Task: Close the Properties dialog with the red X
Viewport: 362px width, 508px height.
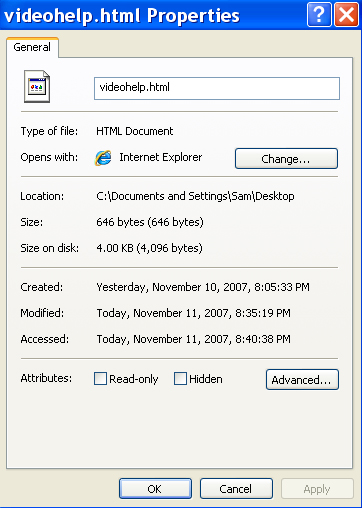Action: tap(346, 14)
